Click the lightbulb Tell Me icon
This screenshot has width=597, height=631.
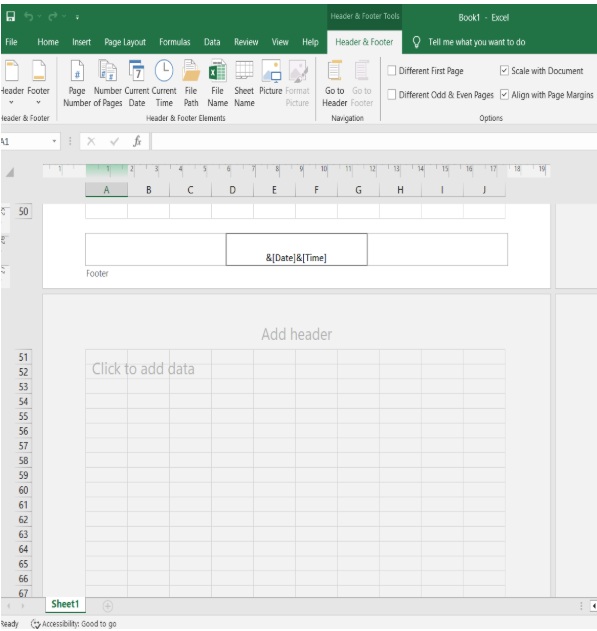pos(416,42)
